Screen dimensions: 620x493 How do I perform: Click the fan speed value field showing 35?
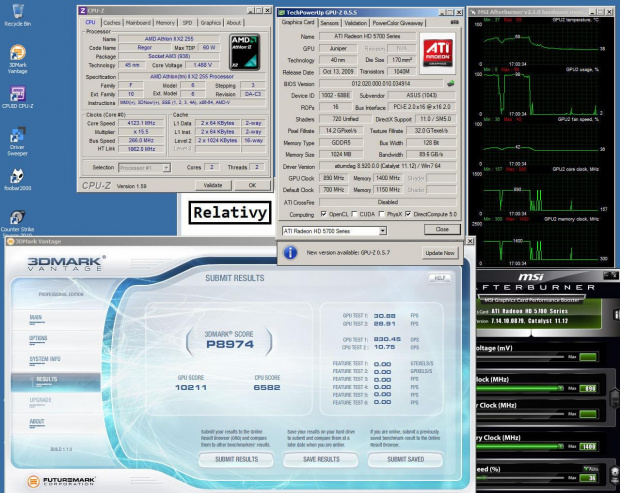pos(588,478)
